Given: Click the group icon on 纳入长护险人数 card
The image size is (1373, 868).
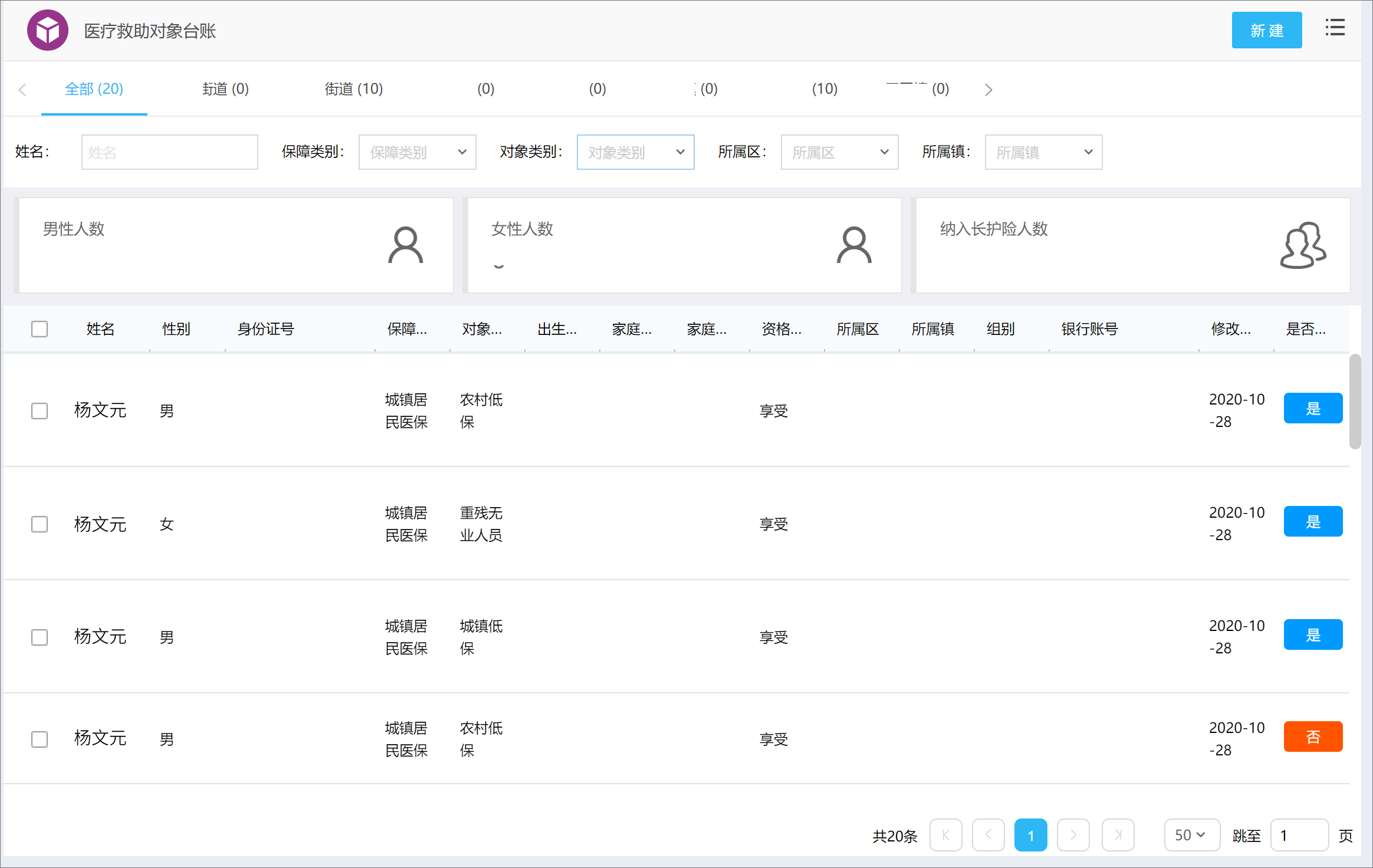Looking at the screenshot, I should click(1303, 245).
